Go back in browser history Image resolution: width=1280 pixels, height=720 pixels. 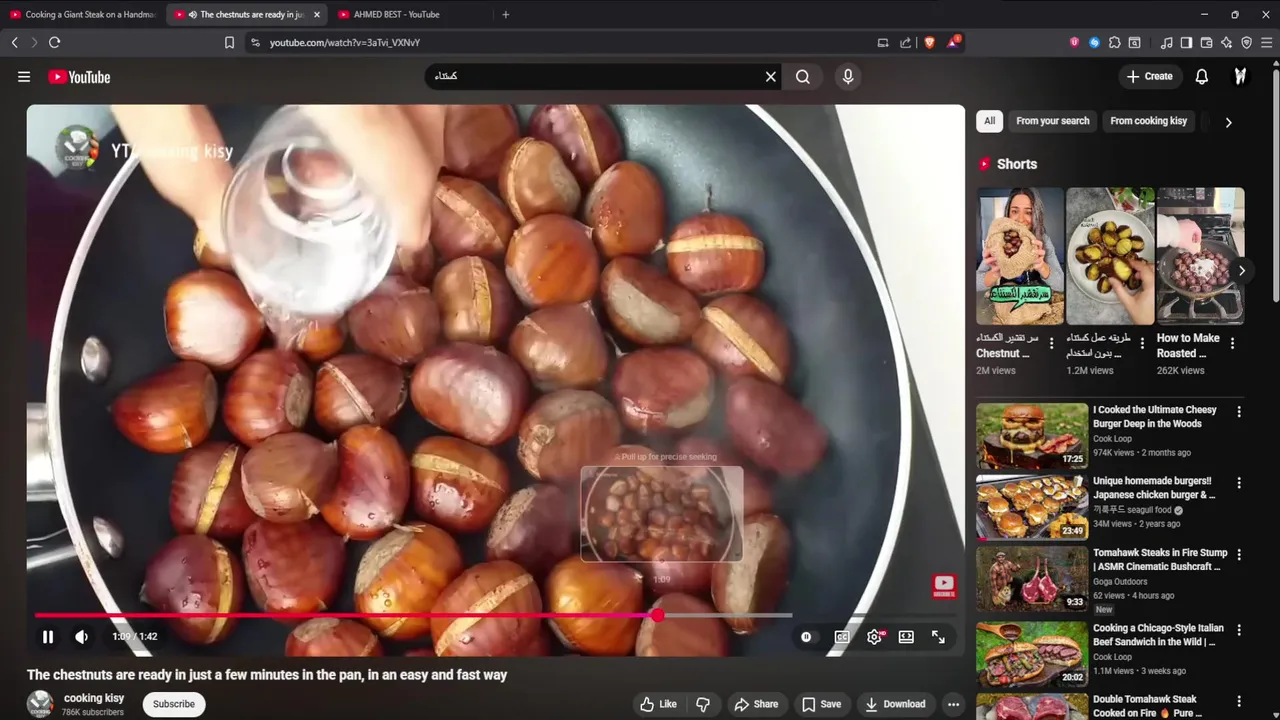(x=14, y=43)
